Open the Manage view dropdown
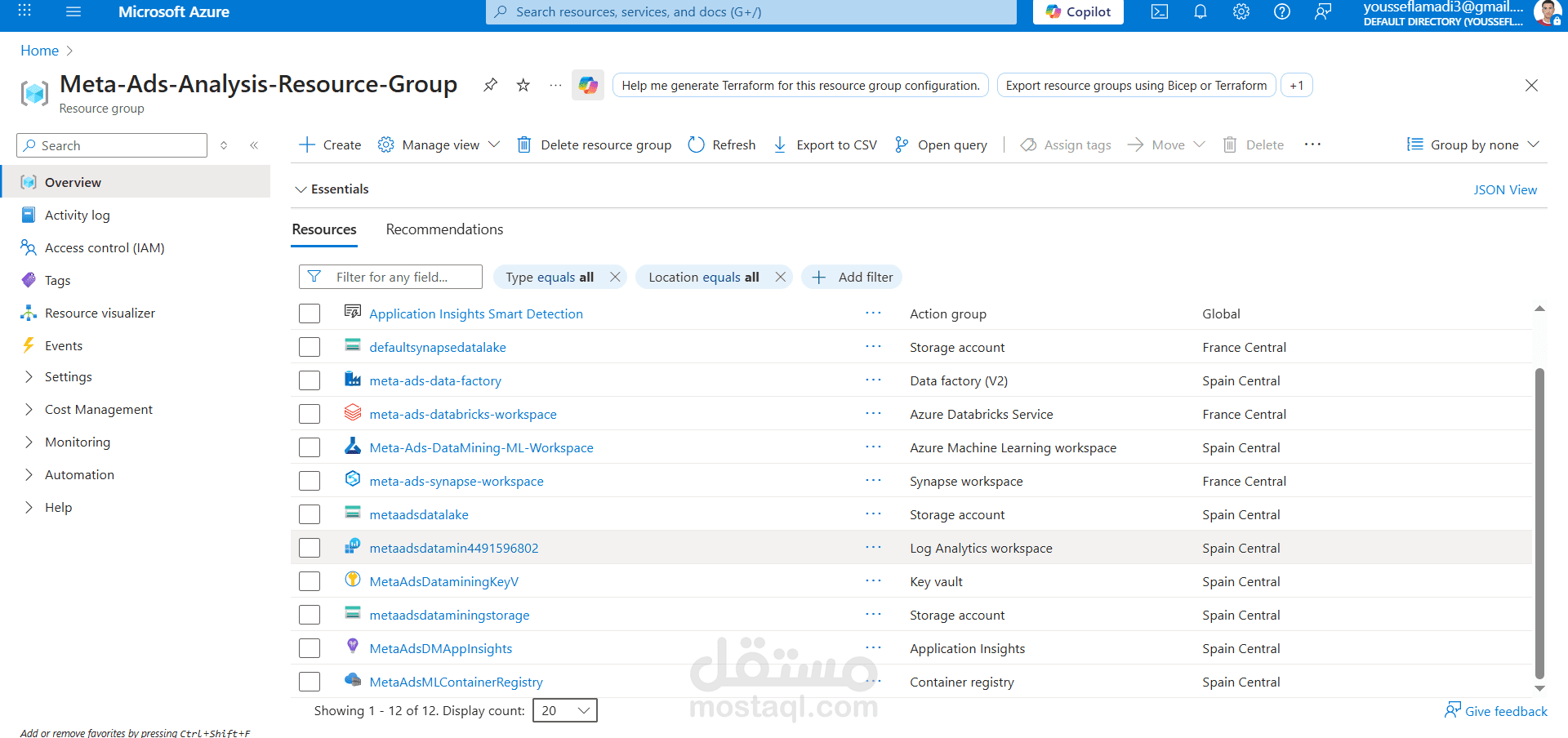The image size is (1568, 738). (439, 144)
